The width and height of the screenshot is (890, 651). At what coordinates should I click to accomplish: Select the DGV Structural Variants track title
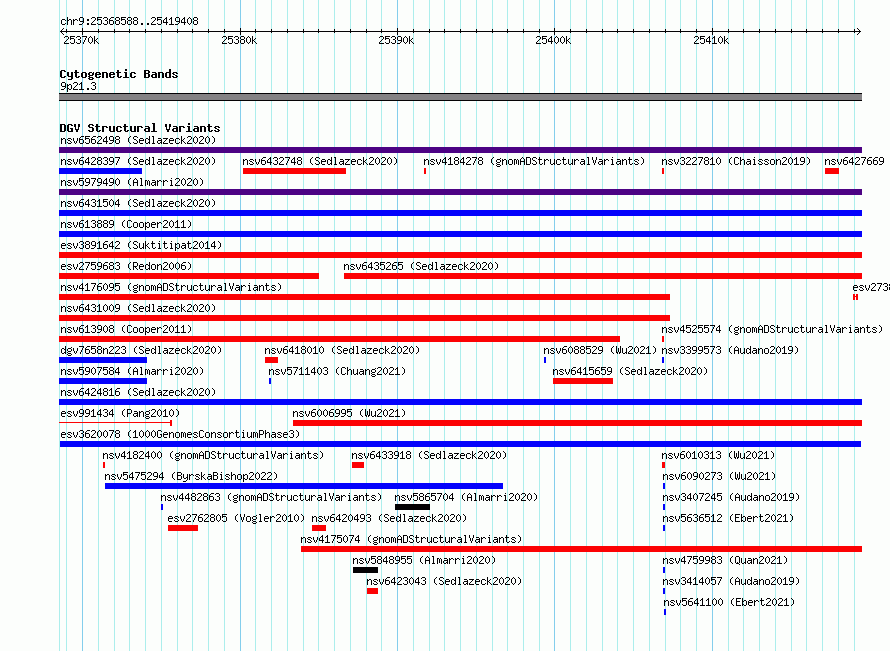point(140,128)
